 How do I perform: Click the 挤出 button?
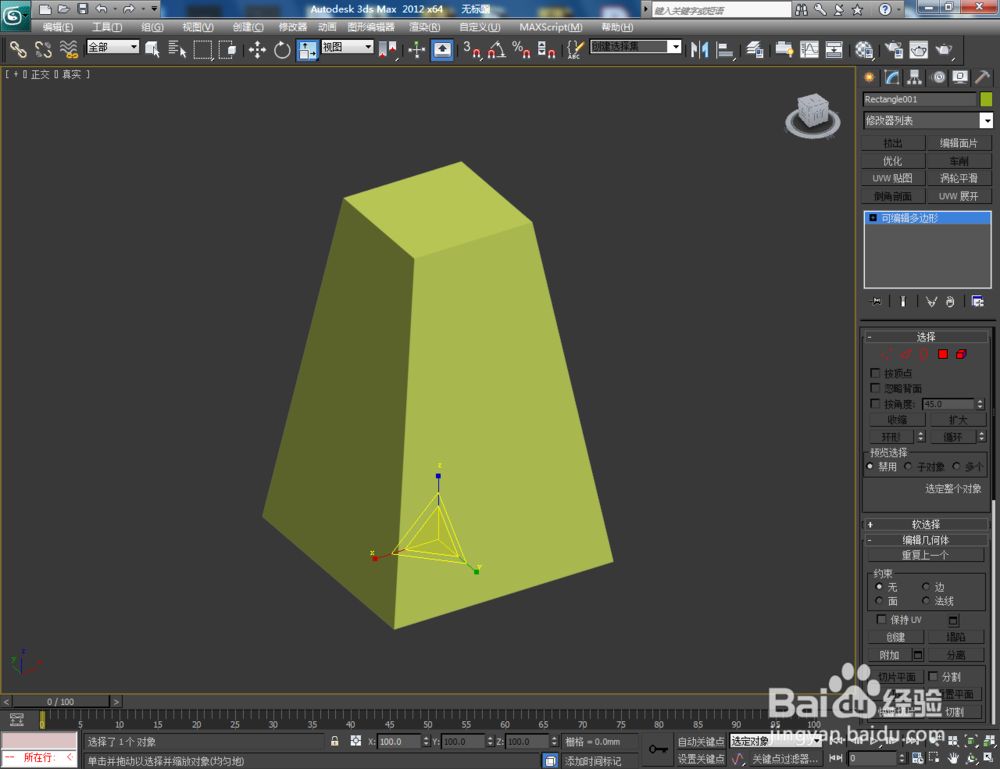pos(893,143)
